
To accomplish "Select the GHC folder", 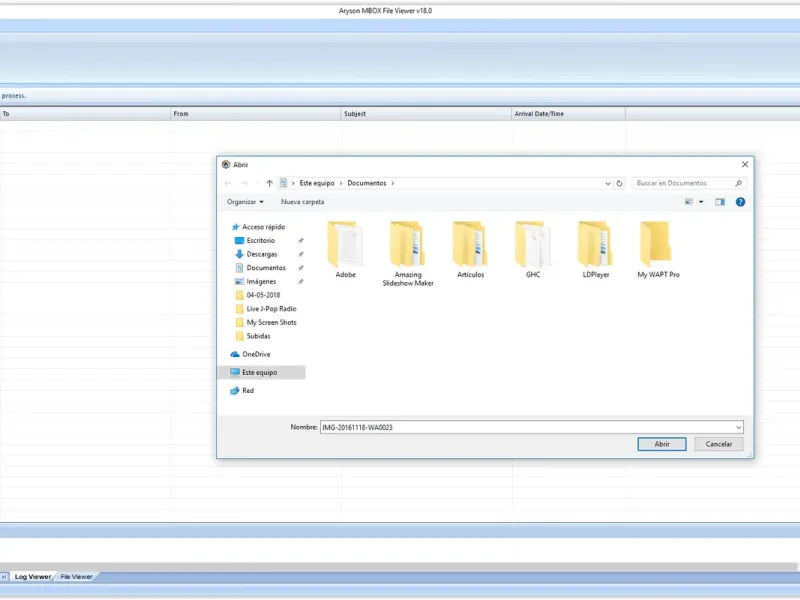I will pyautogui.click(x=533, y=249).
